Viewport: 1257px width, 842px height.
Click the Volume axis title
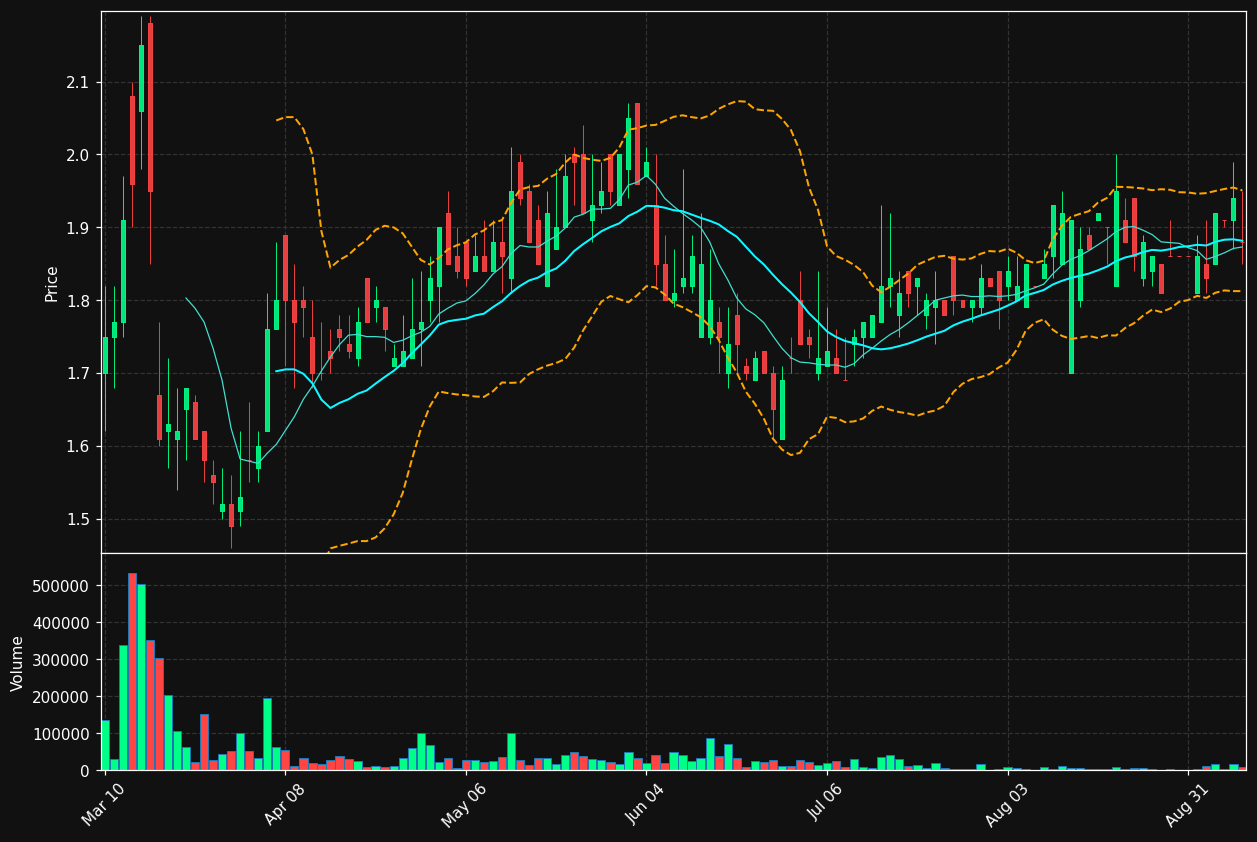pyautogui.click(x=18, y=663)
